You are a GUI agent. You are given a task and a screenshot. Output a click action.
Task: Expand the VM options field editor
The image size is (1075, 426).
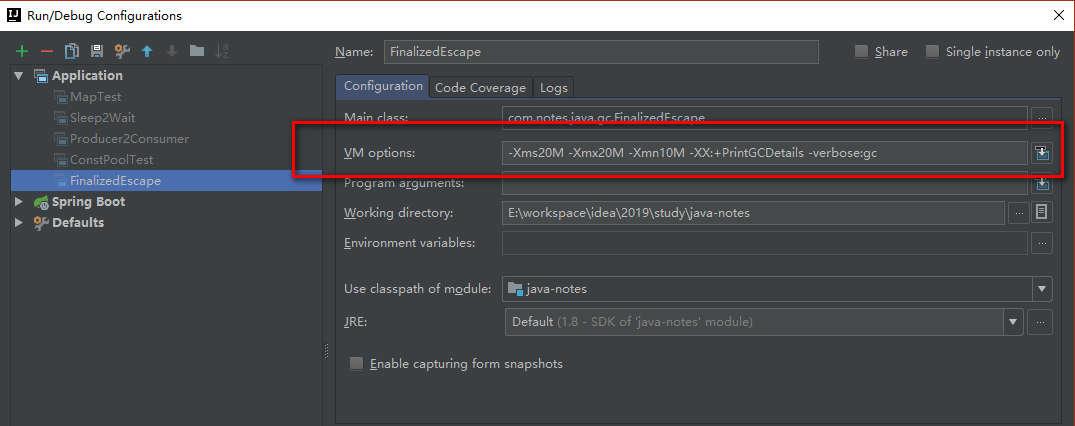click(1042, 153)
